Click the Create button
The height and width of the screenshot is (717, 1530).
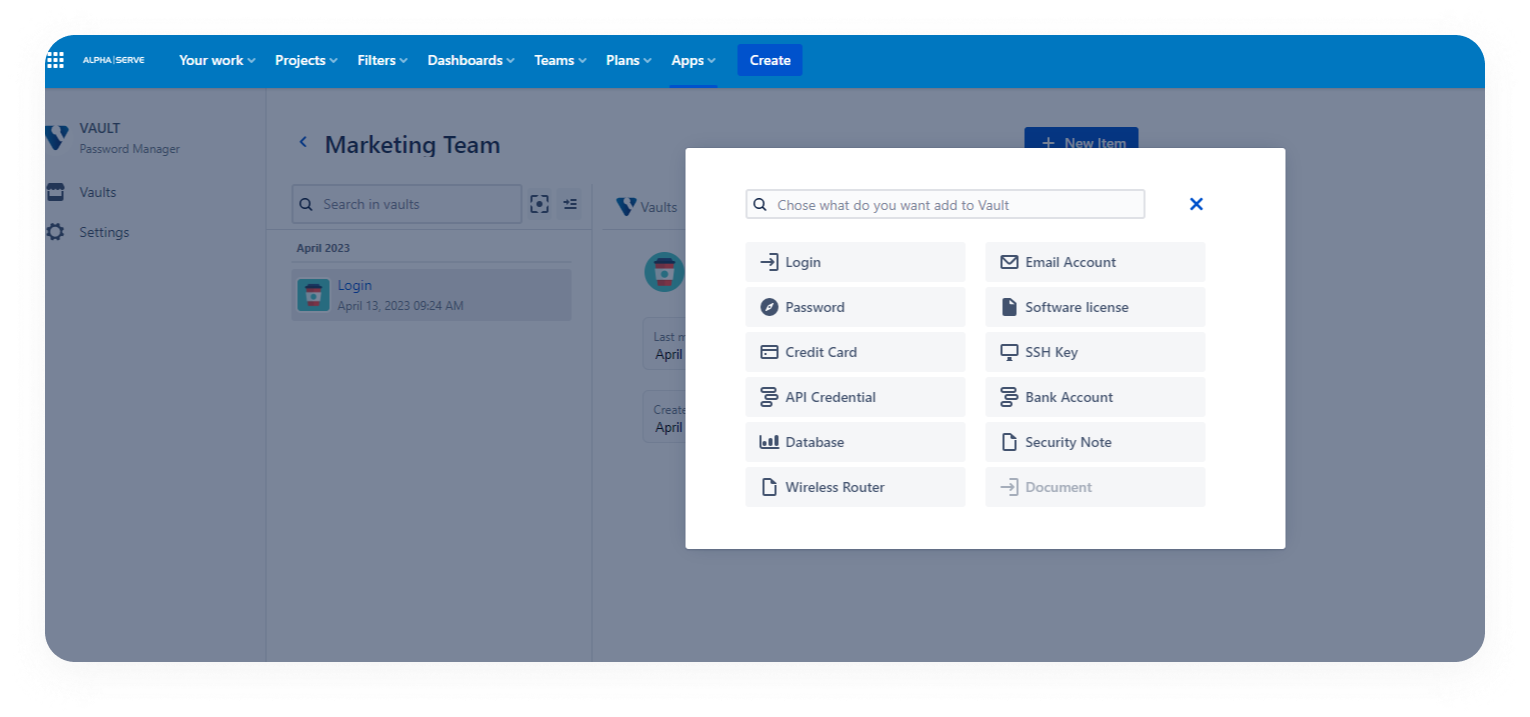(x=769, y=60)
